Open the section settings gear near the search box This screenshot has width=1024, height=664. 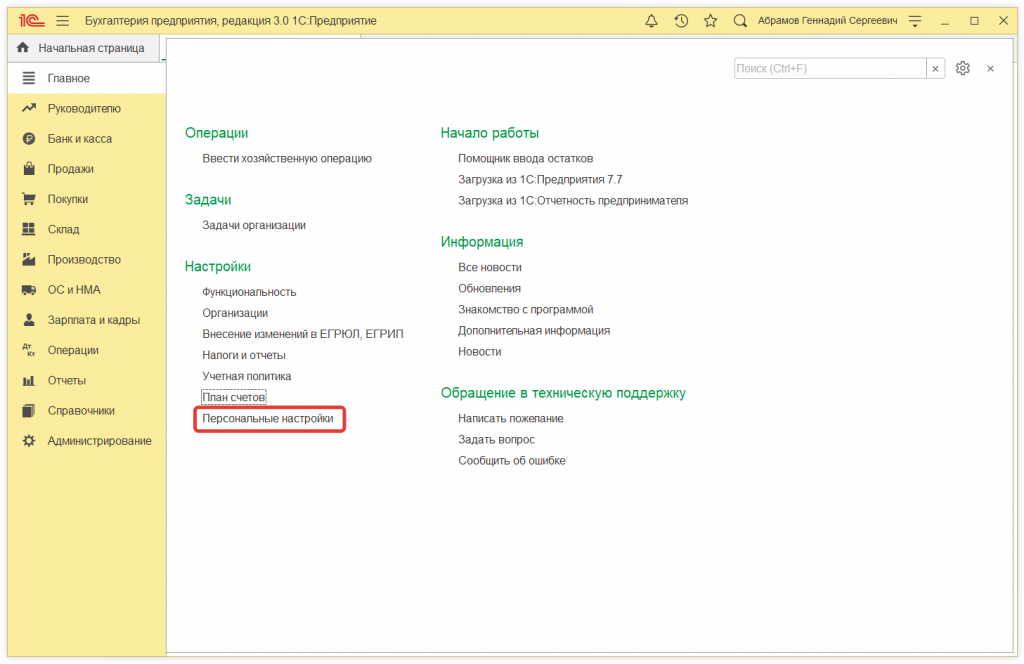pyautogui.click(x=962, y=68)
